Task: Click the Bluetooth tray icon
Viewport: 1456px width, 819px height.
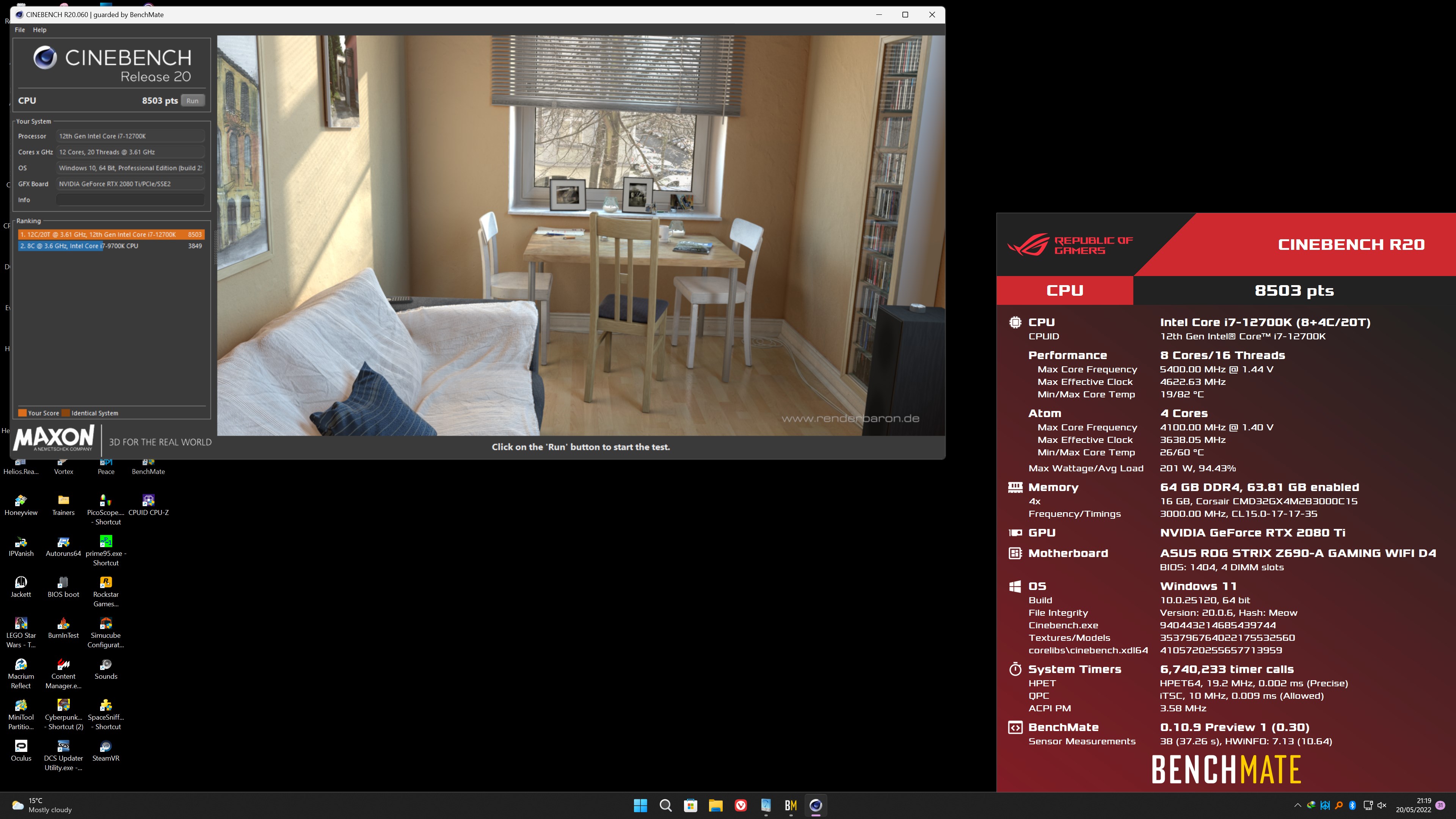Action: (1352, 805)
